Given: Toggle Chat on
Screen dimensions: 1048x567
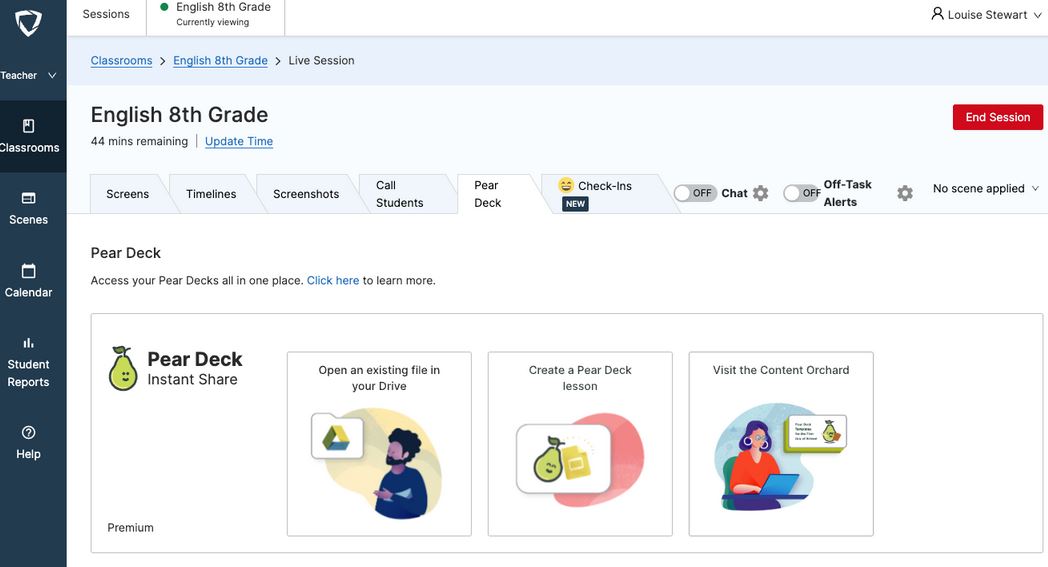Looking at the screenshot, I should click(695, 193).
